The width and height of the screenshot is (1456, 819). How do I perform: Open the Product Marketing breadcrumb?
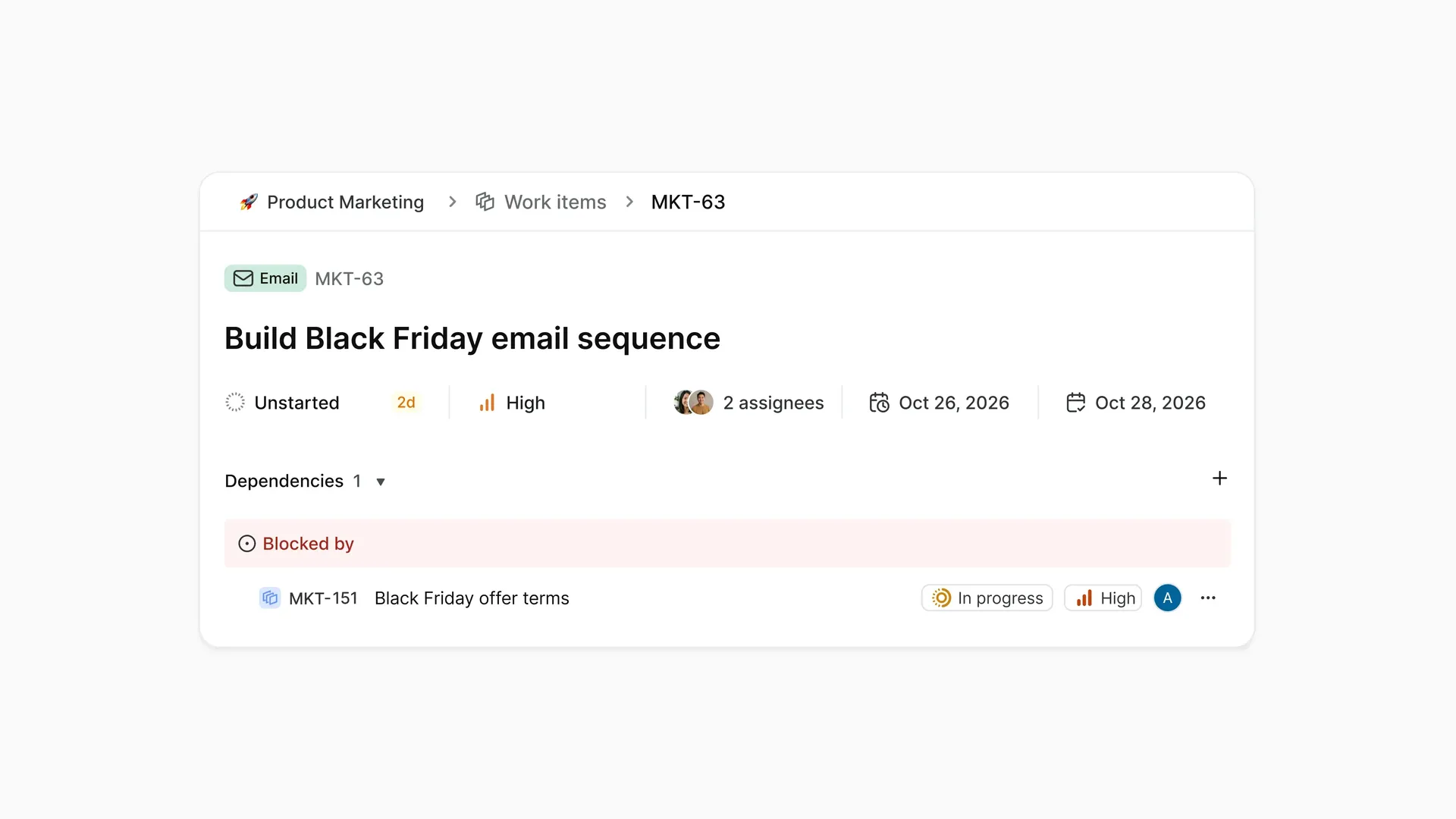(x=345, y=202)
